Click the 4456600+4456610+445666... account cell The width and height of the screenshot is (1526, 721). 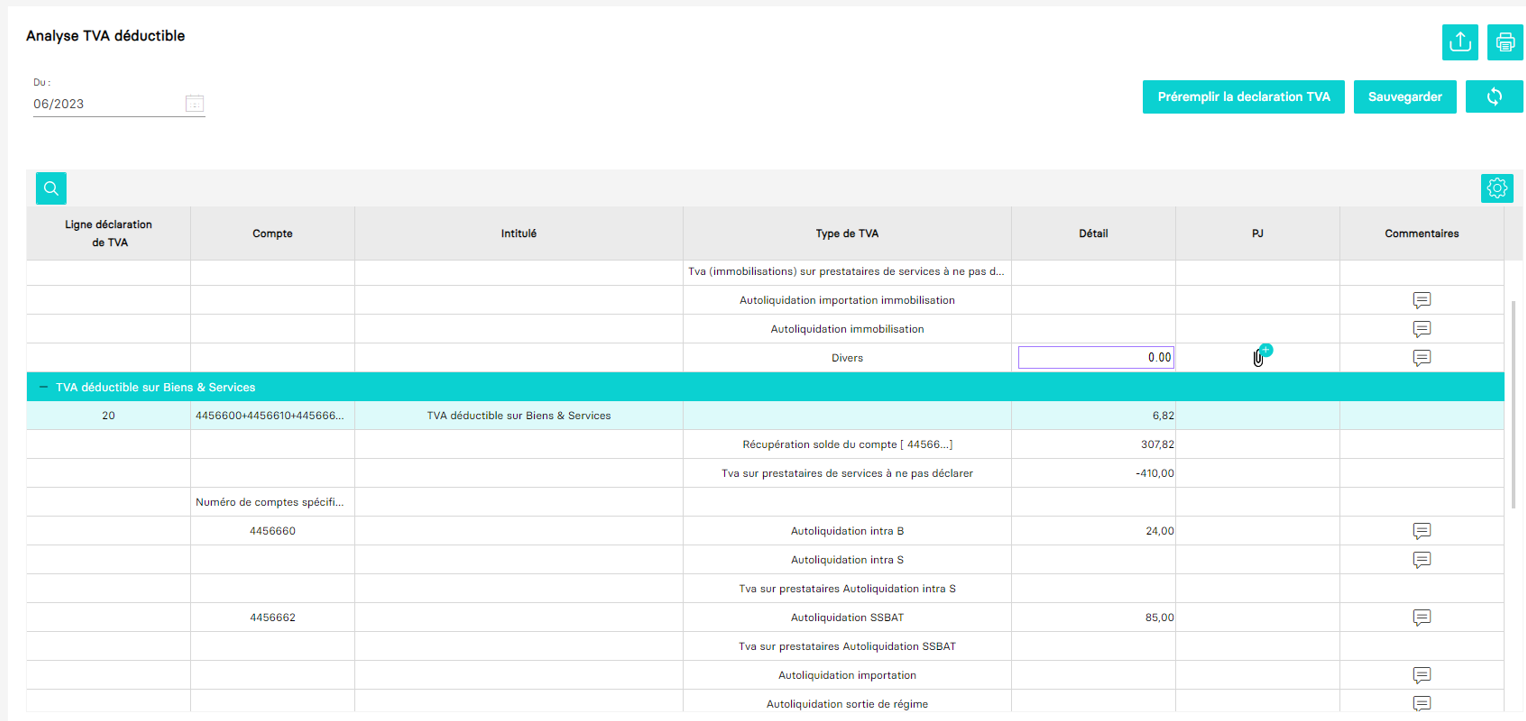(273, 415)
